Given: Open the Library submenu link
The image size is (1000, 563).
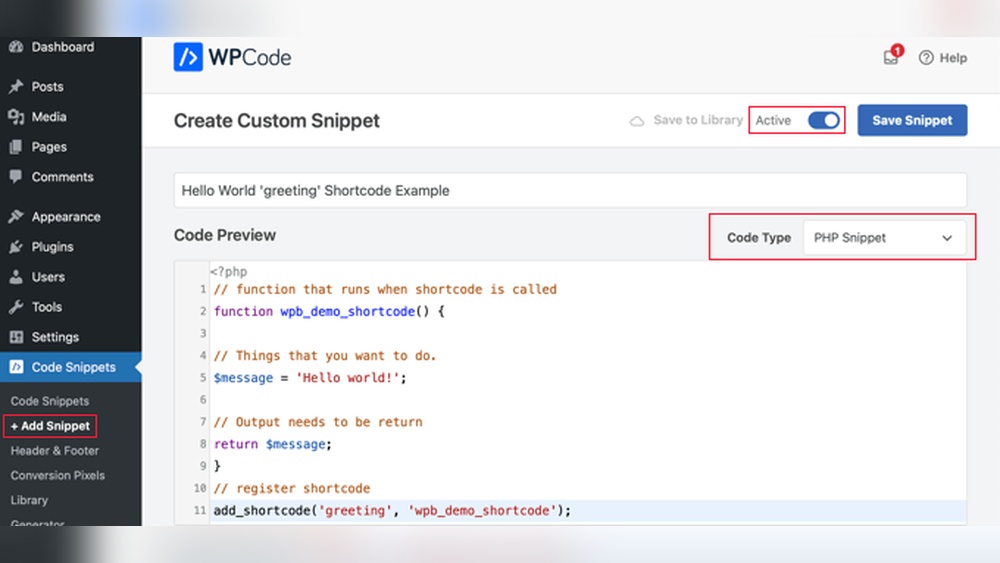Looking at the screenshot, I should (29, 501).
